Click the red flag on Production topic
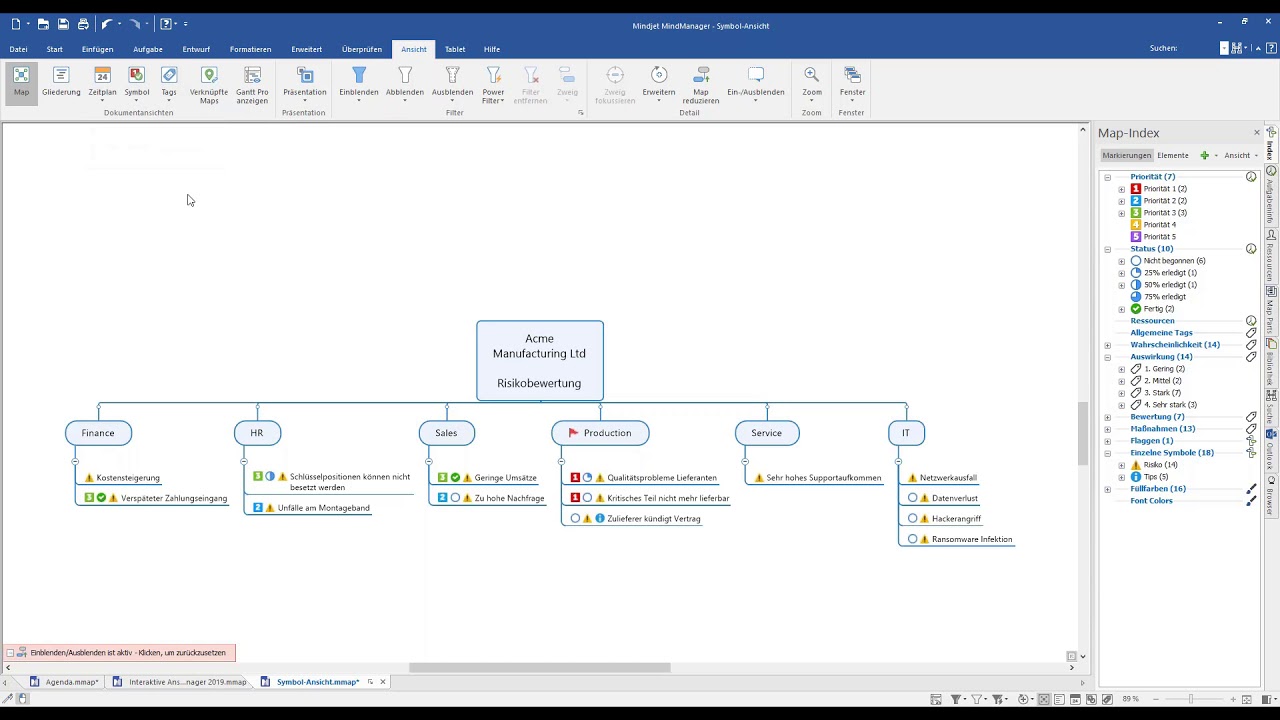Screen dimensions: 1280x720 pos(573,433)
